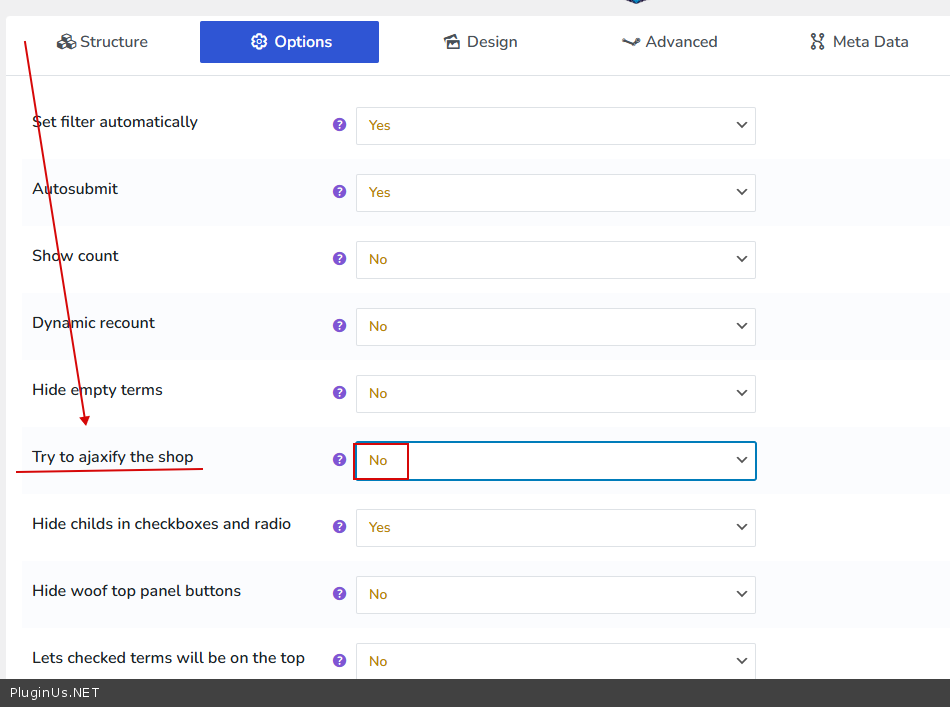The width and height of the screenshot is (950, 707).
Task: Click help icon beside Set filter automatically
Action: click(339, 125)
